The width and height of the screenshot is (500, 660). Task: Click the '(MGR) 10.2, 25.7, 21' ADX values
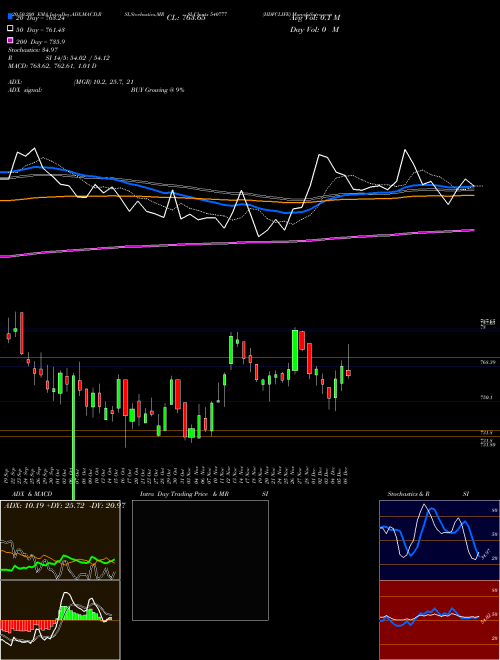pos(104,82)
